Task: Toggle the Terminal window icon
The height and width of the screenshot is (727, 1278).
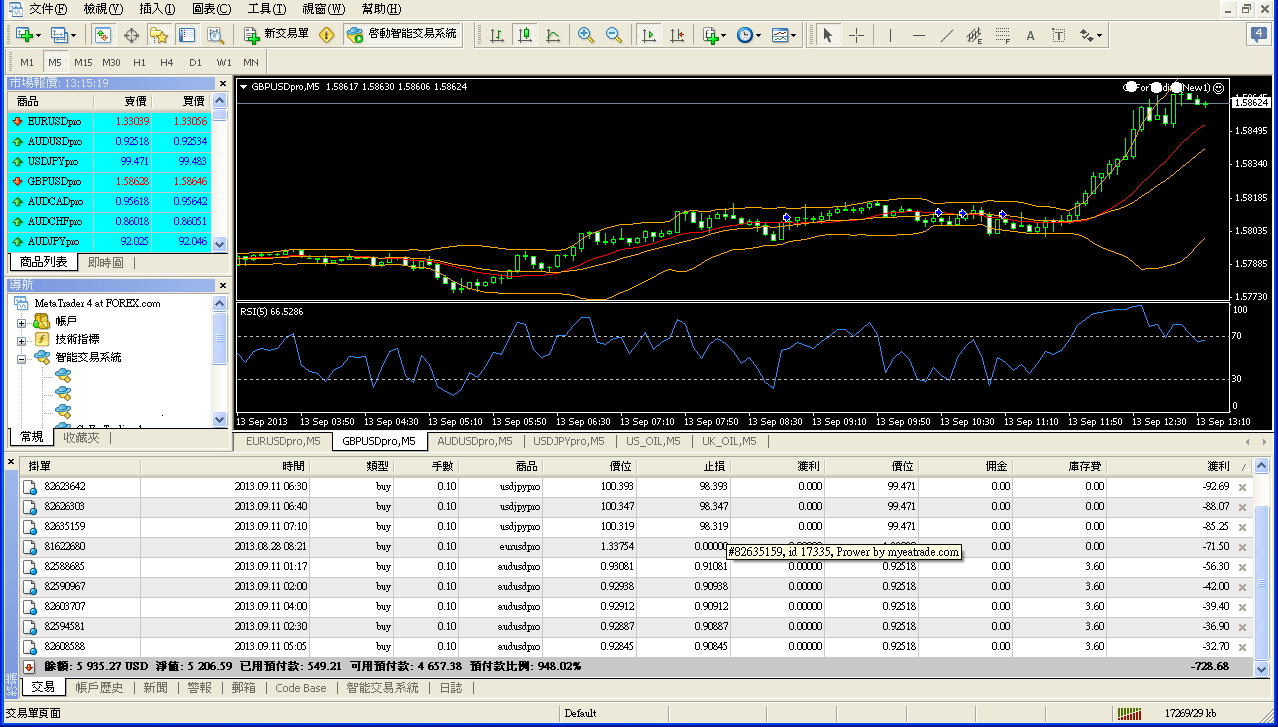Action: tap(186, 35)
